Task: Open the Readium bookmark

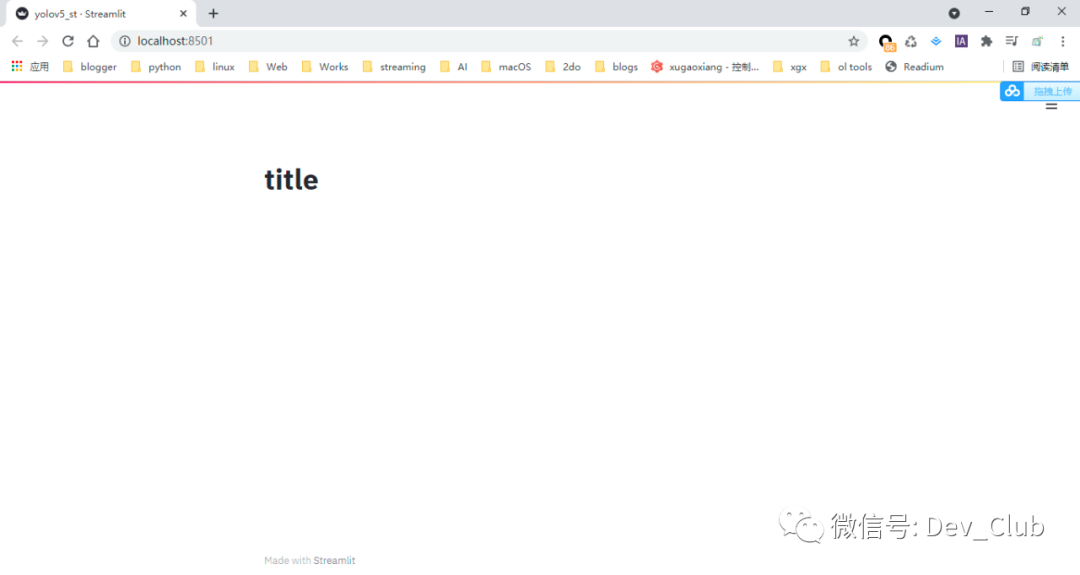Action: (915, 67)
